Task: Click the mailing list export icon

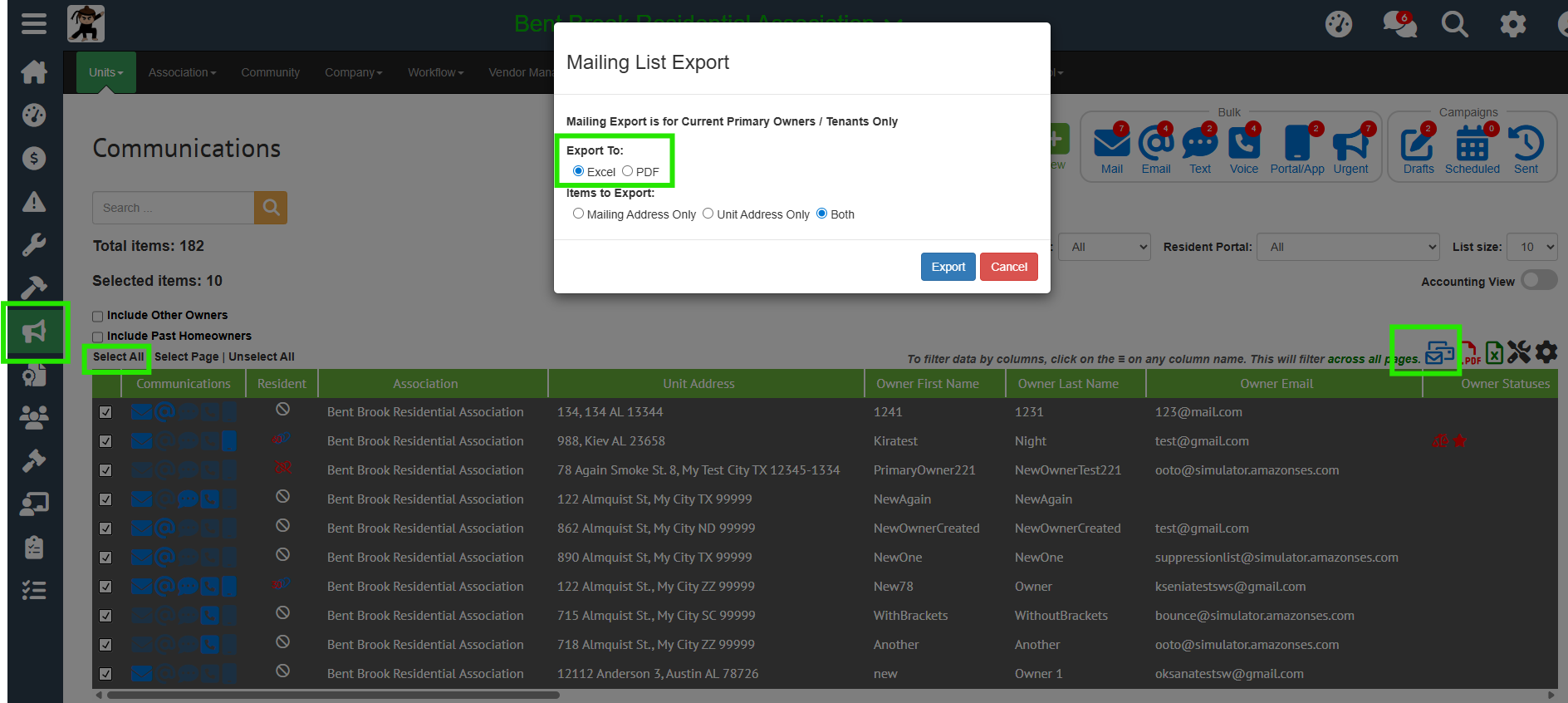Action: pyautogui.click(x=1439, y=352)
